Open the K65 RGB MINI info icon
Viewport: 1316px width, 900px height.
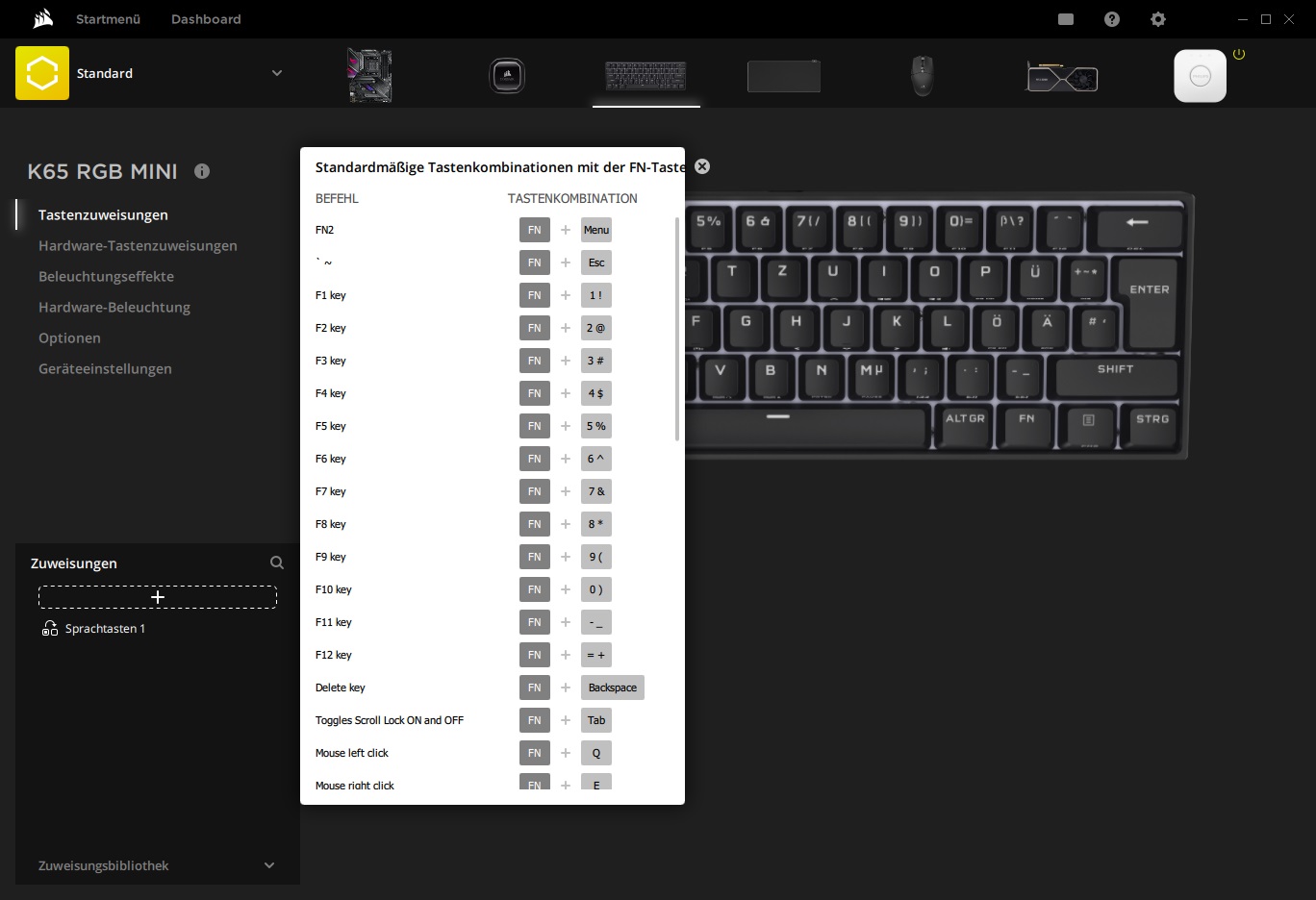tap(202, 171)
